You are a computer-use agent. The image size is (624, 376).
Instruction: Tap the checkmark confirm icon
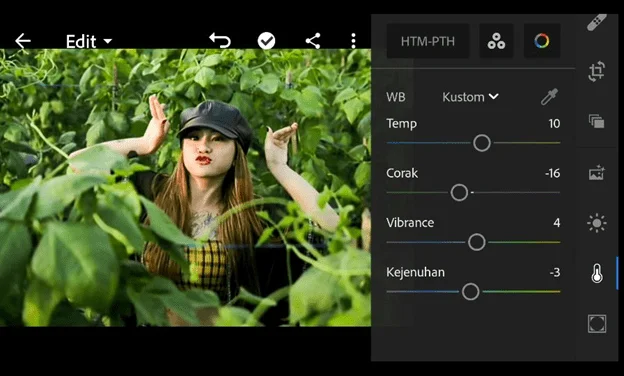coord(266,41)
